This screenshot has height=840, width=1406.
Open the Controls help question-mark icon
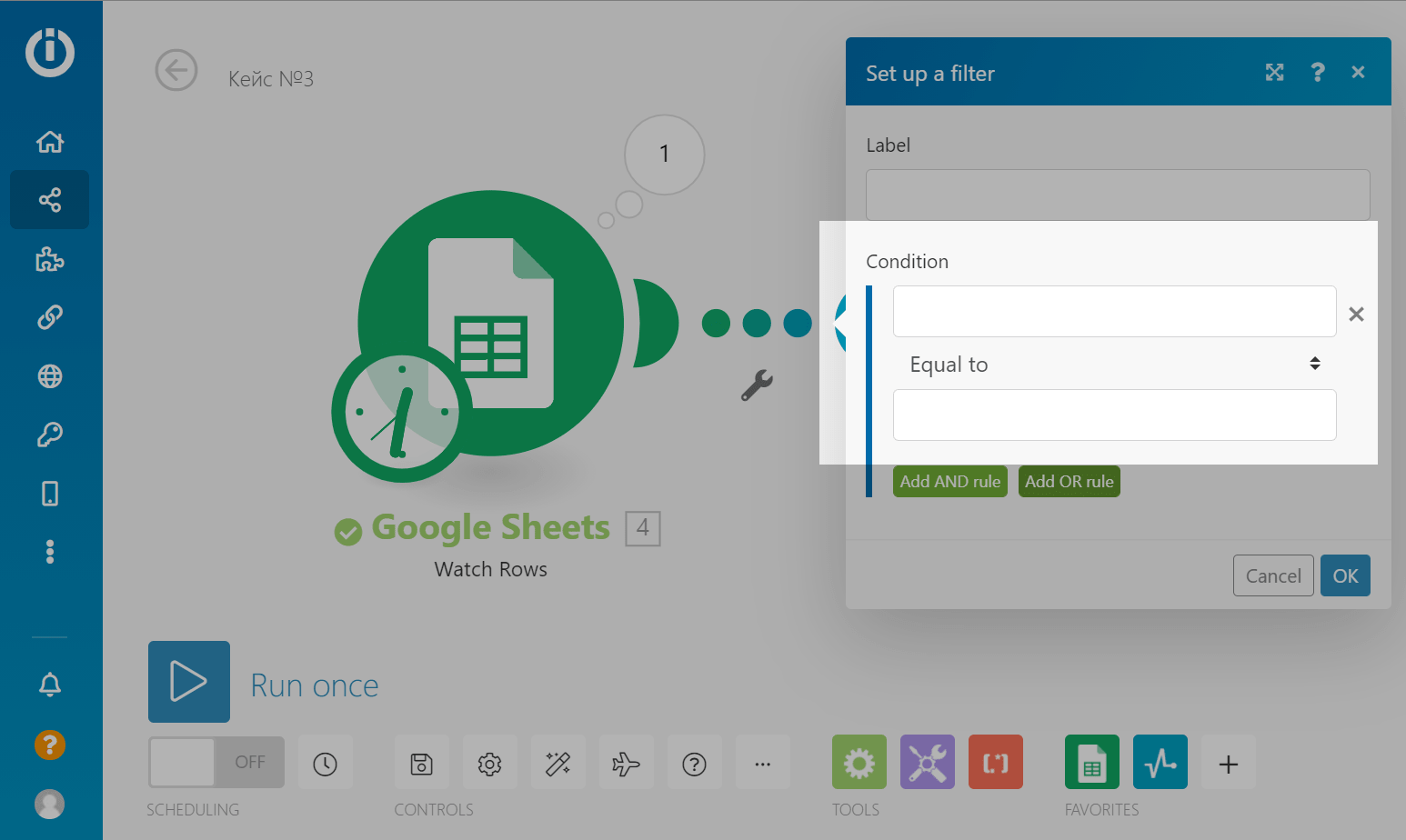tap(695, 764)
